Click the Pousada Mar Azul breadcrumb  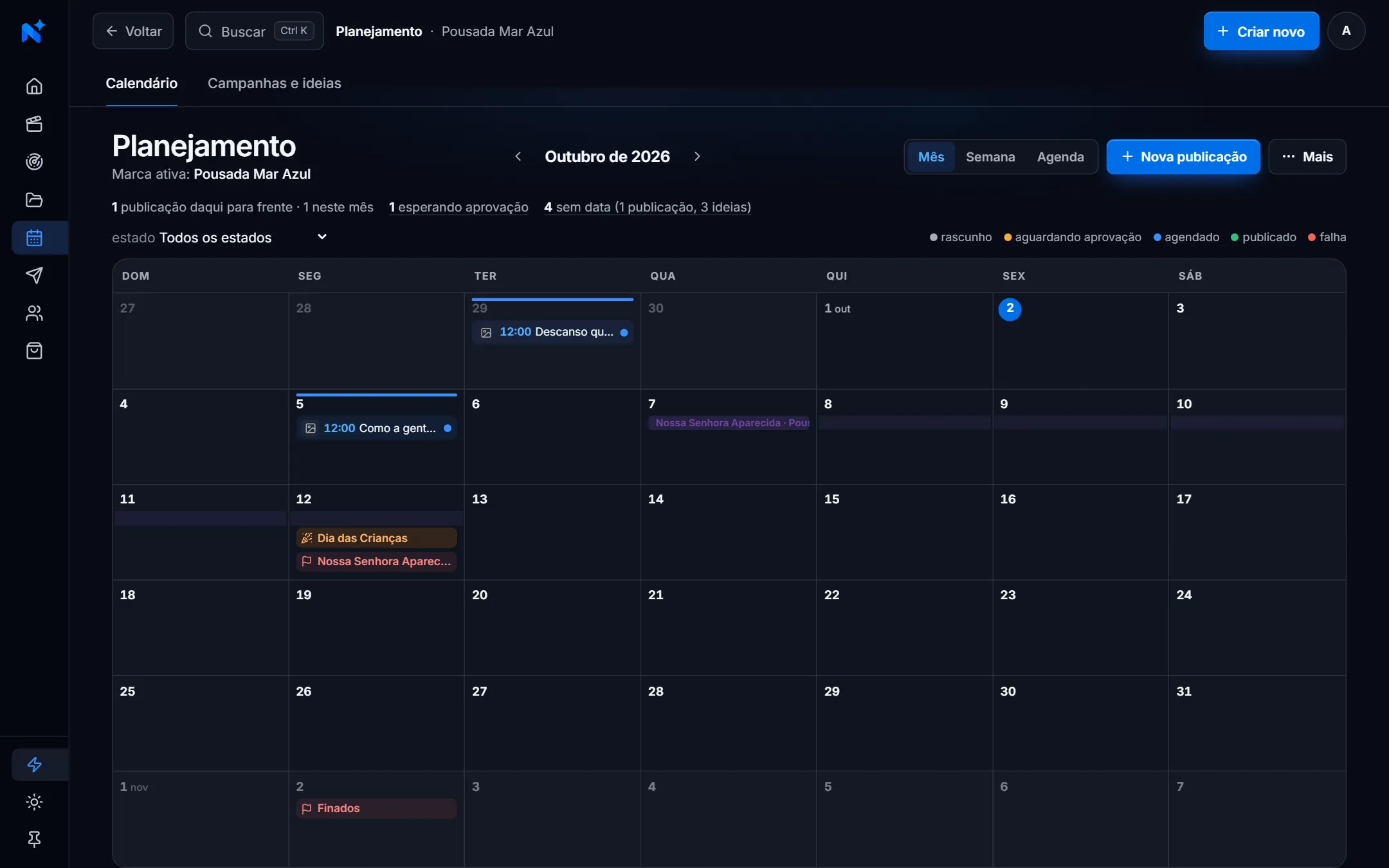(x=497, y=31)
